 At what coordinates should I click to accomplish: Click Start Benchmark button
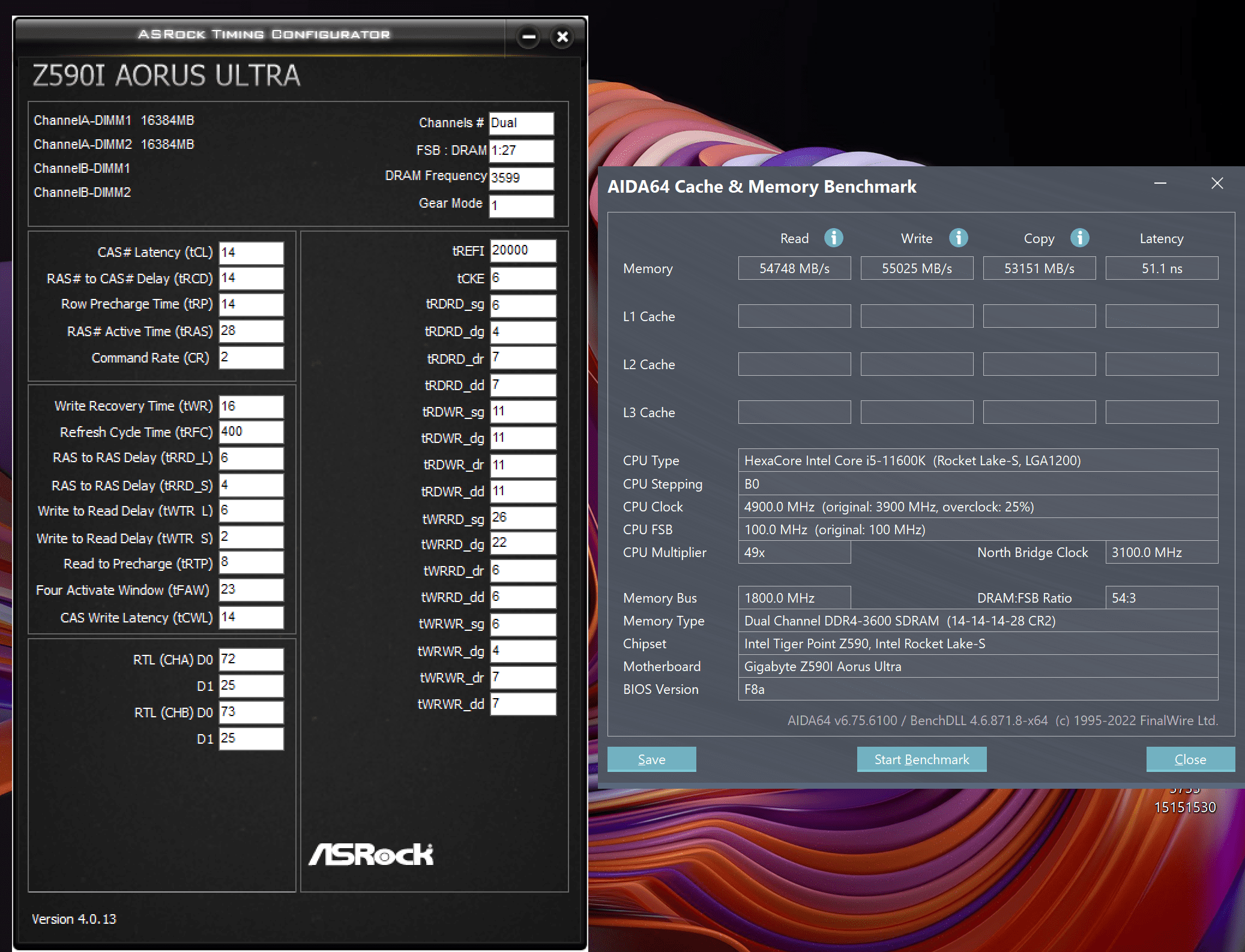(921, 759)
